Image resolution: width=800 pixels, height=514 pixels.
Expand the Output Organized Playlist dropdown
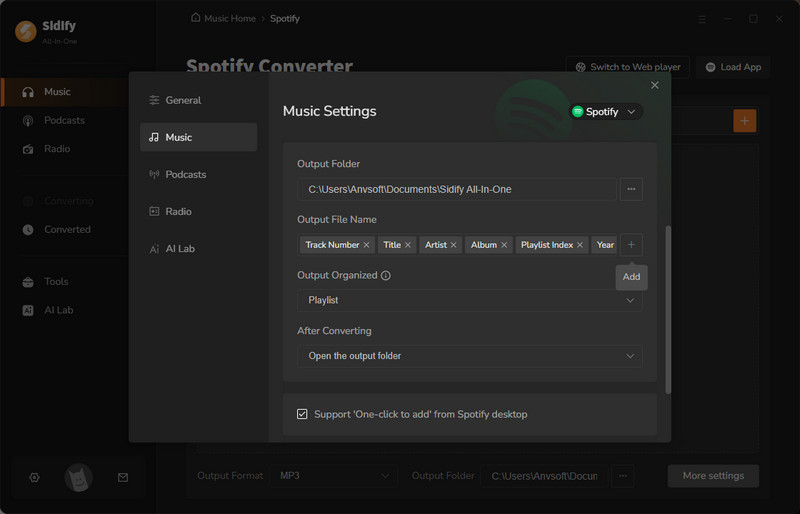[x=469, y=300]
